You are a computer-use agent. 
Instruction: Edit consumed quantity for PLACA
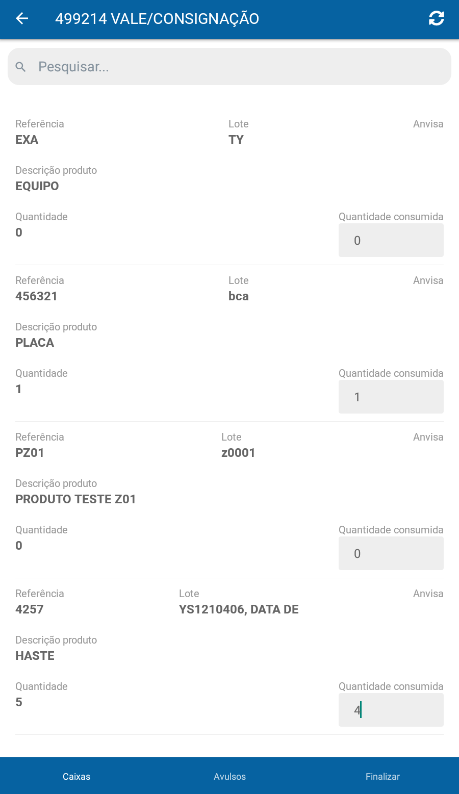pos(391,397)
